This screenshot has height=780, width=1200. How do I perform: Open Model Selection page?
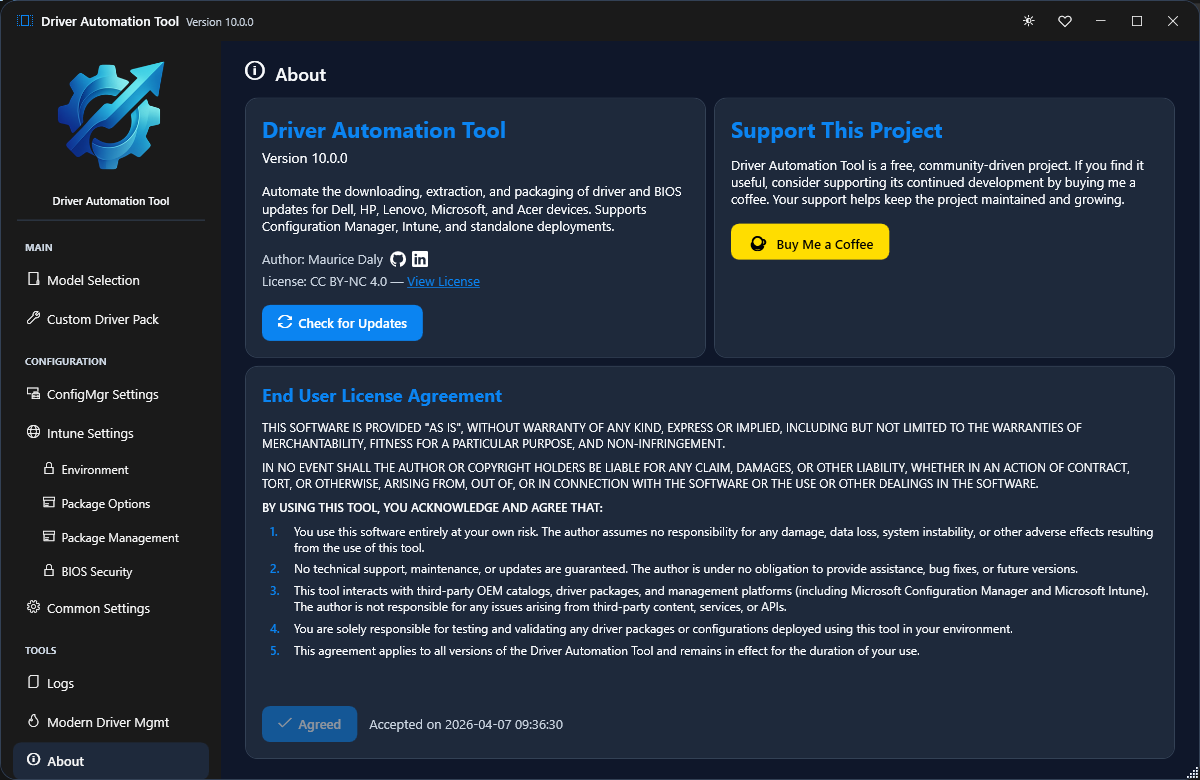111,280
